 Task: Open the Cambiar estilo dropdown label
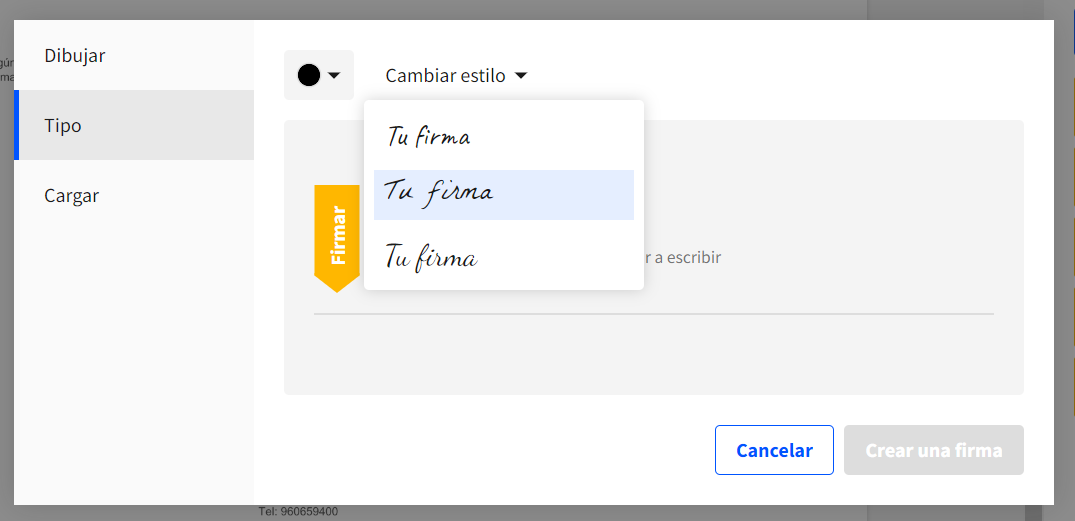tap(445, 75)
